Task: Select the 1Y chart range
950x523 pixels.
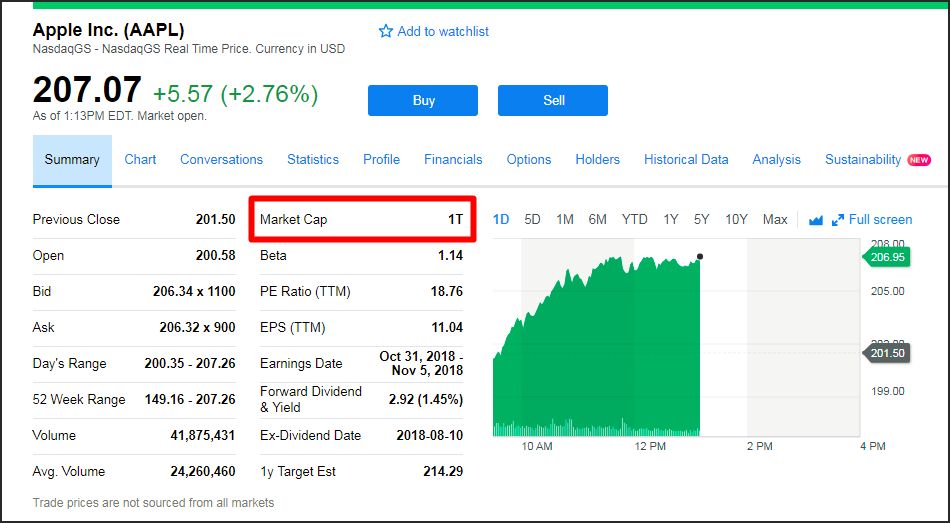Action: (x=670, y=219)
